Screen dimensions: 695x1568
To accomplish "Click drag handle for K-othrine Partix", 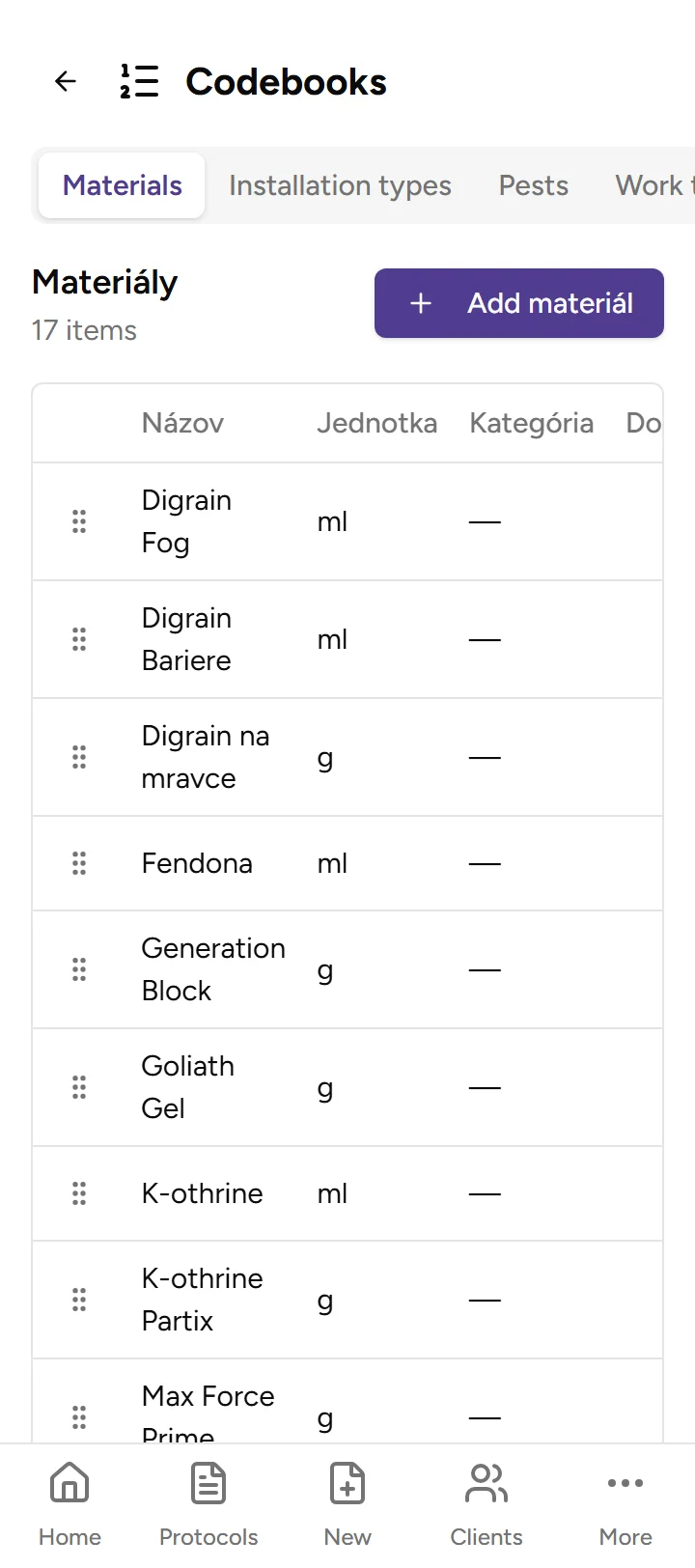I will tap(79, 1300).
